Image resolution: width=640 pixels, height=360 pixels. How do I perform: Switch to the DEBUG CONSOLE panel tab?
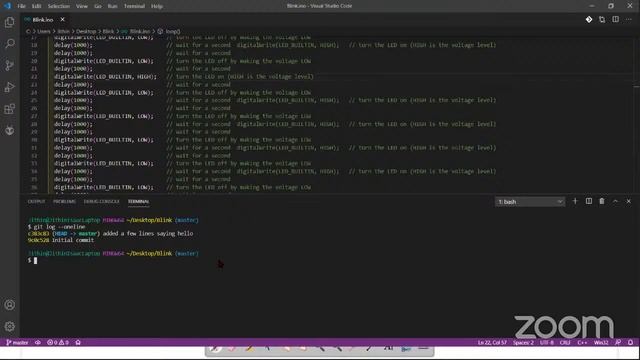[x=101, y=202]
